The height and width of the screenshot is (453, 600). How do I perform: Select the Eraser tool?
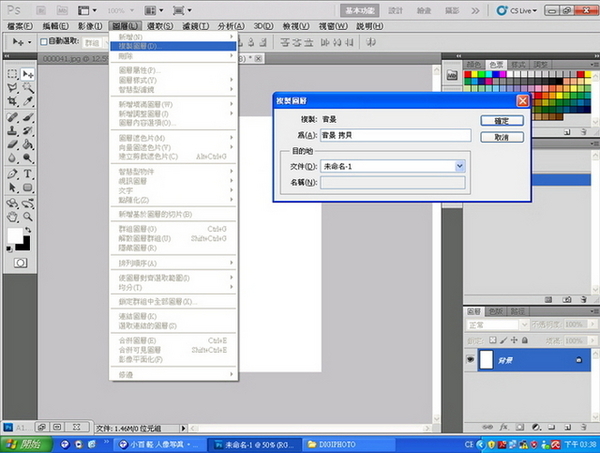click(12, 144)
